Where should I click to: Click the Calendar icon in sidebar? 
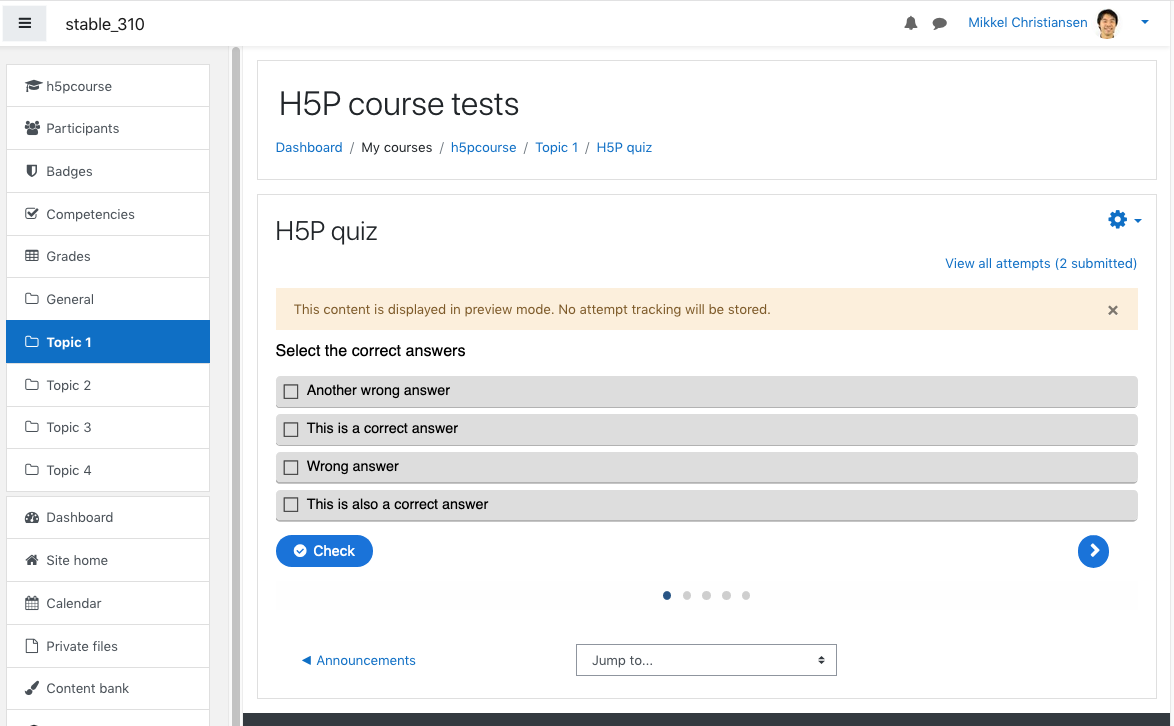click(x=31, y=603)
